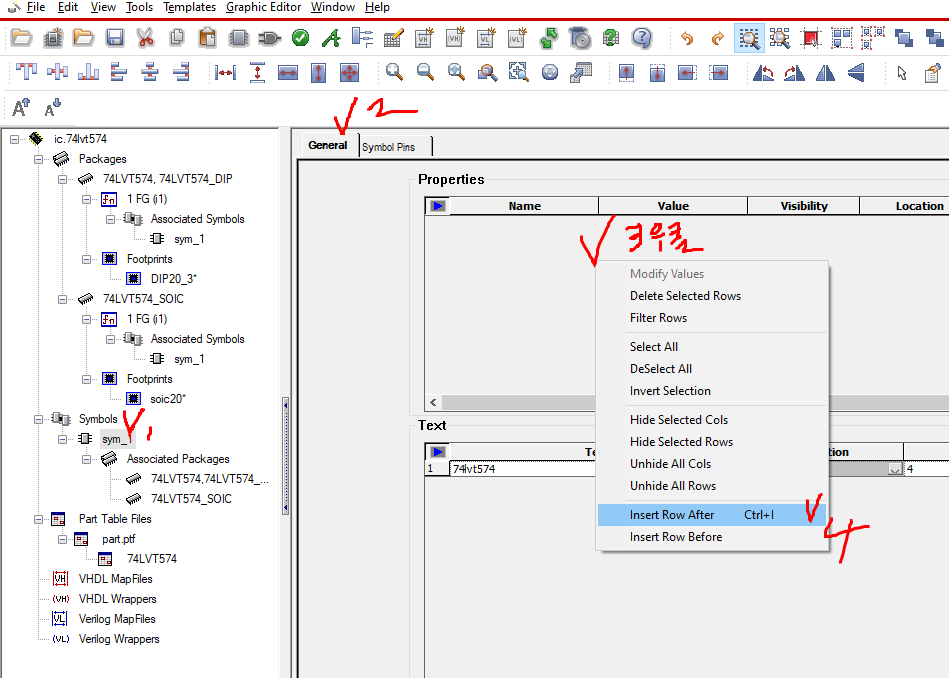Image resolution: width=949 pixels, height=678 pixels.
Task: Click the Undo arrow icon
Action: click(687, 38)
